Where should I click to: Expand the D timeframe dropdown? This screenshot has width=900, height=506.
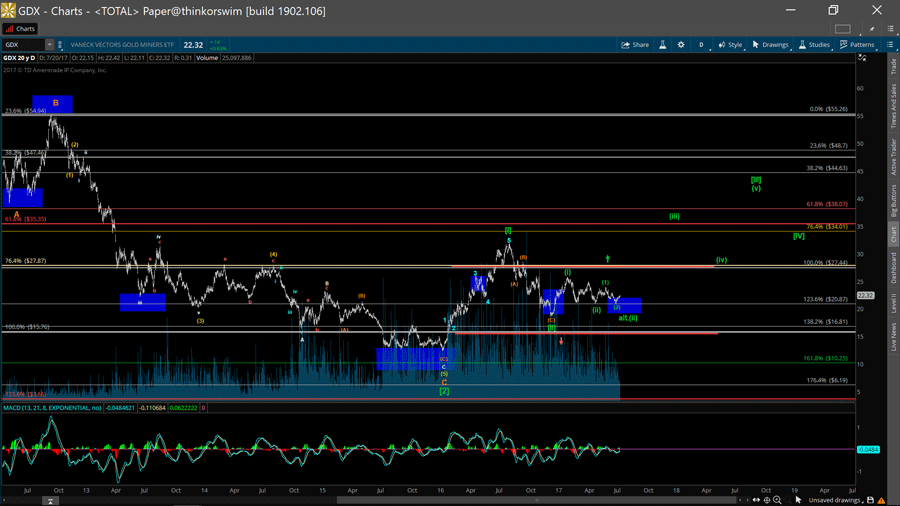tap(701, 45)
